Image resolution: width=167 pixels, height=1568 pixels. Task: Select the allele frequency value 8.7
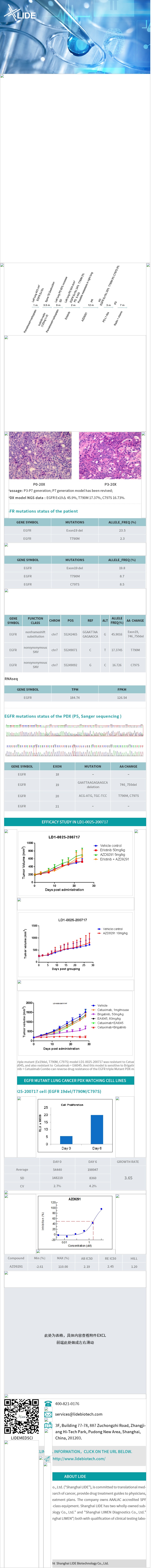point(122,576)
